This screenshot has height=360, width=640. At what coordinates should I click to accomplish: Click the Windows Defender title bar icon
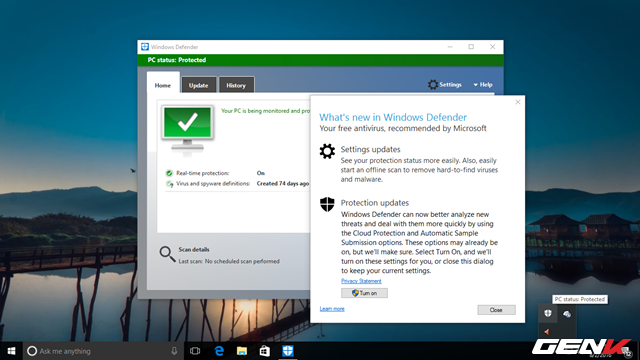(145, 47)
